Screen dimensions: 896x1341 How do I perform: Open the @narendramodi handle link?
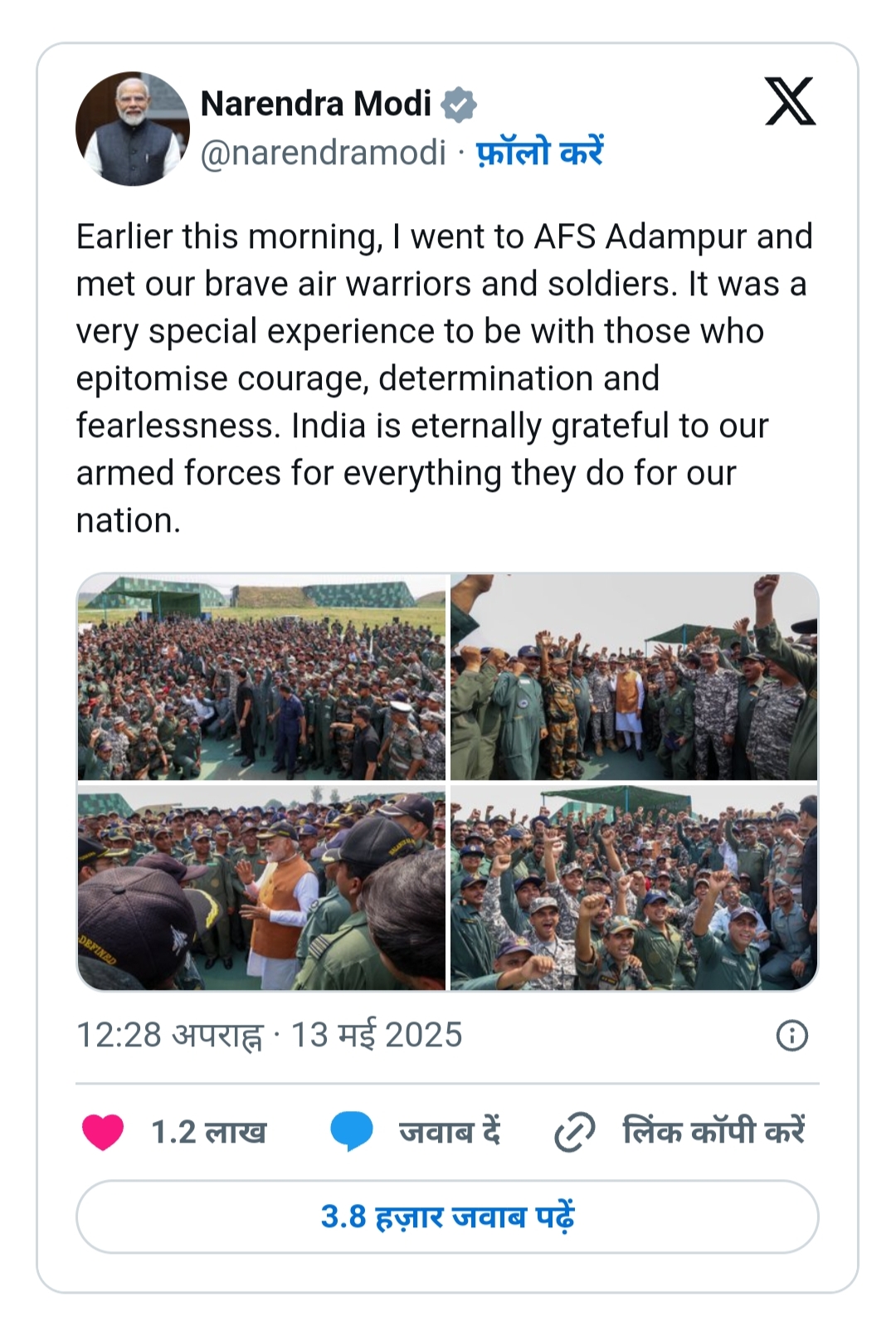coord(324,153)
